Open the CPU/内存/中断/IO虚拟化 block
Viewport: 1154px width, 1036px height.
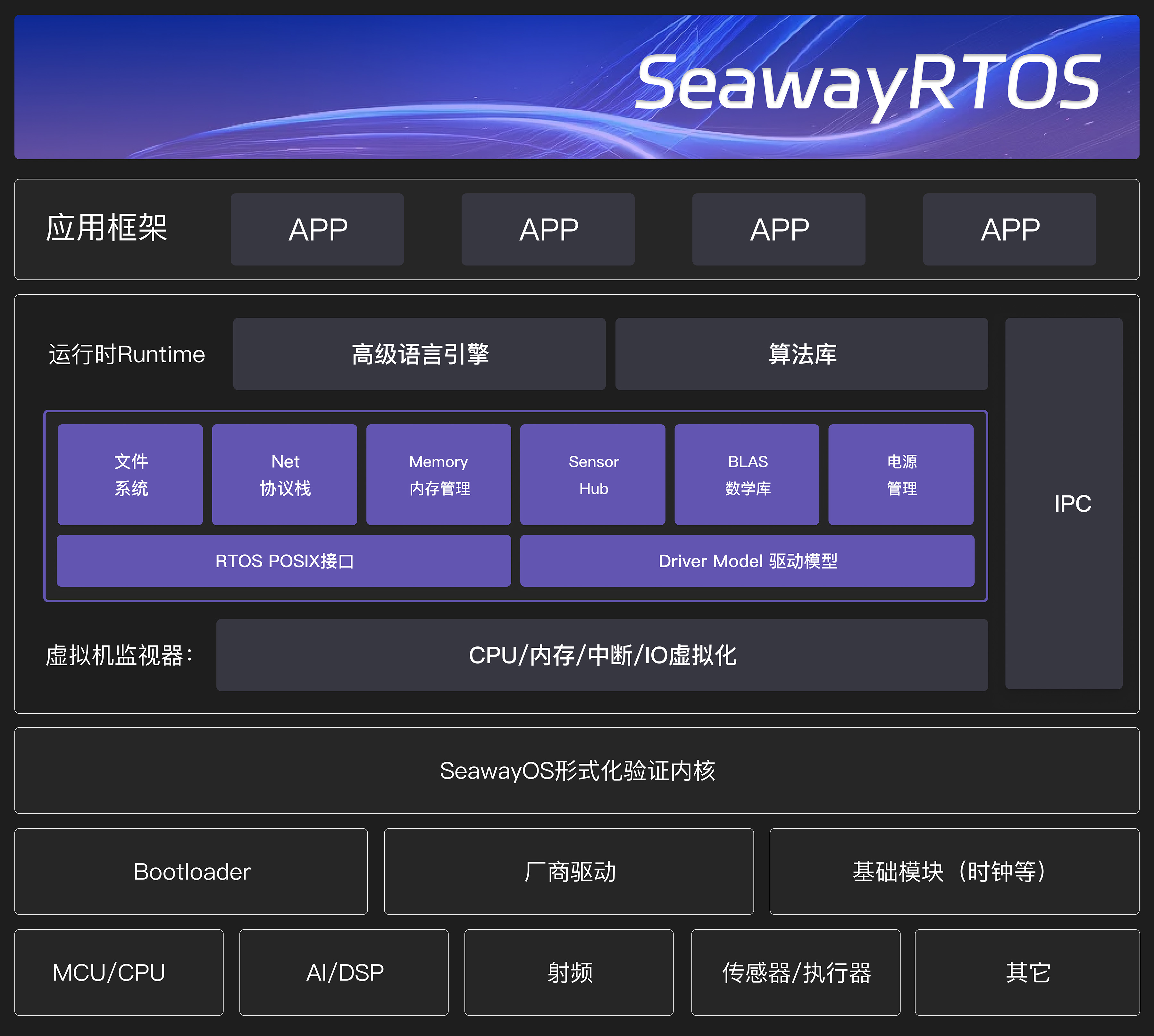(602, 655)
